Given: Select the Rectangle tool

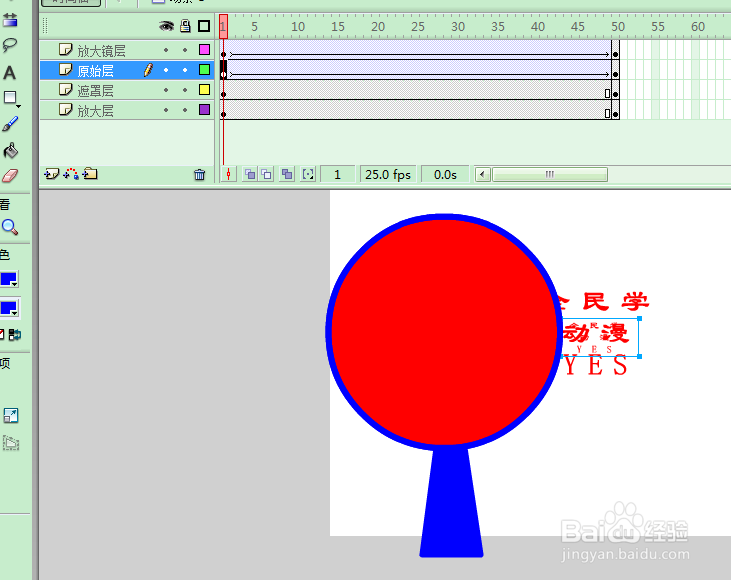Looking at the screenshot, I should tap(10, 97).
